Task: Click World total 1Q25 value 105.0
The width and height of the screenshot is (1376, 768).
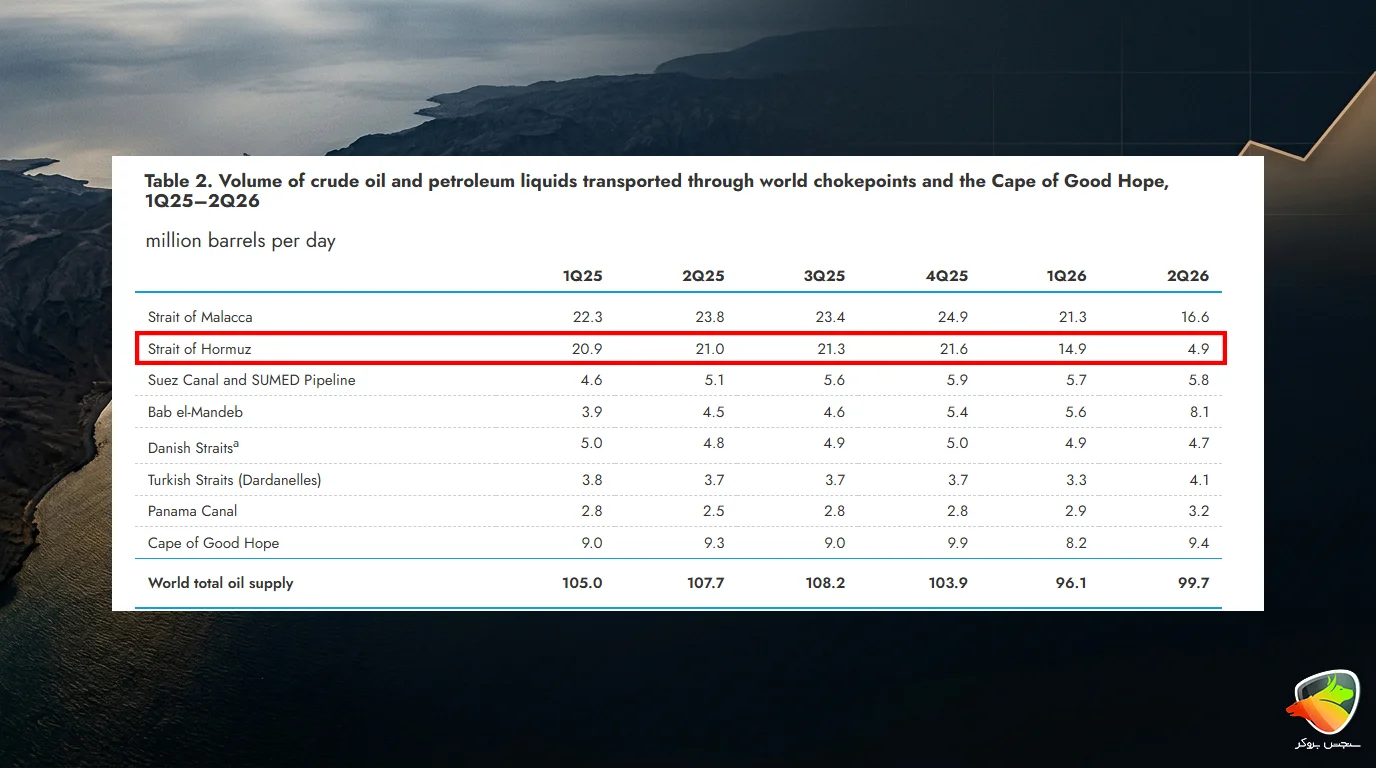Action: click(x=582, y=583)
